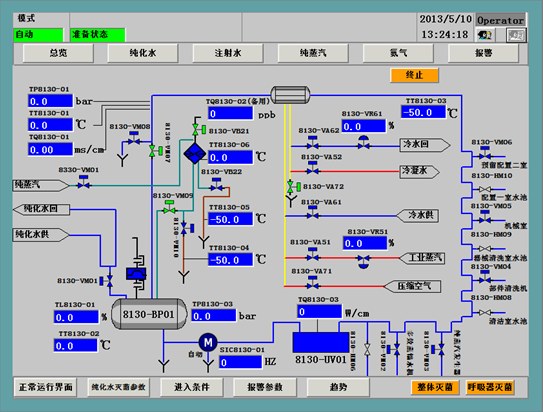Viewport: 543px width, 412px height.
Task: Click valve 8130-VM10
Action: click(x=187, y=229)
